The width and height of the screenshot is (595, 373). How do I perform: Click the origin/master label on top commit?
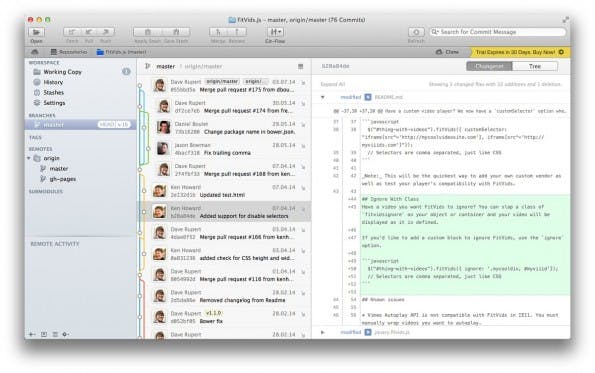coord(222,82)
